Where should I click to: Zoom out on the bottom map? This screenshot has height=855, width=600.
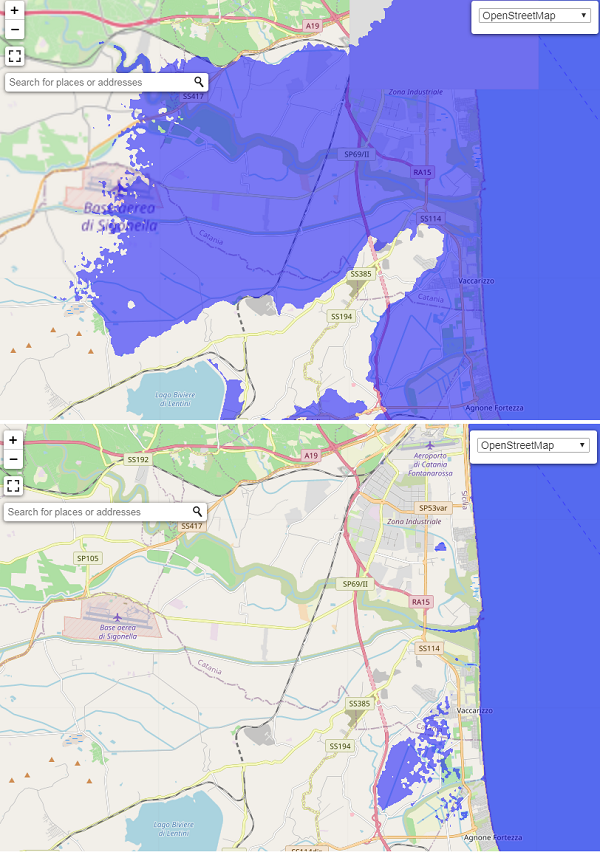13,459
